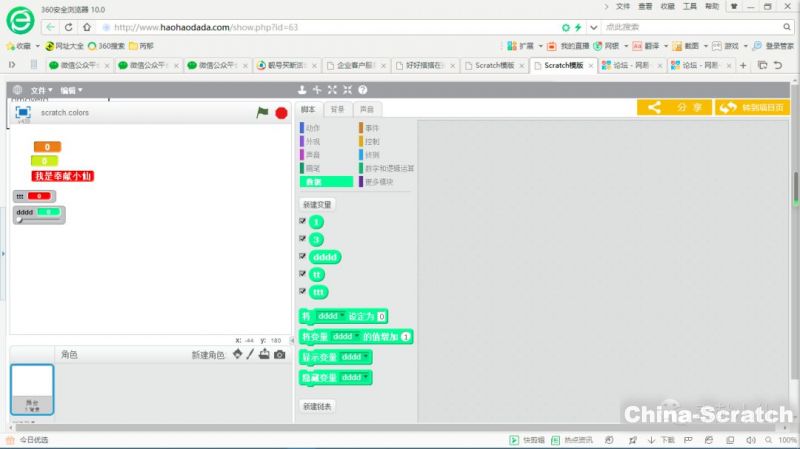Paint a new sprite with brush icon
Screen dimensions: 800x449
tap(251, 355)
